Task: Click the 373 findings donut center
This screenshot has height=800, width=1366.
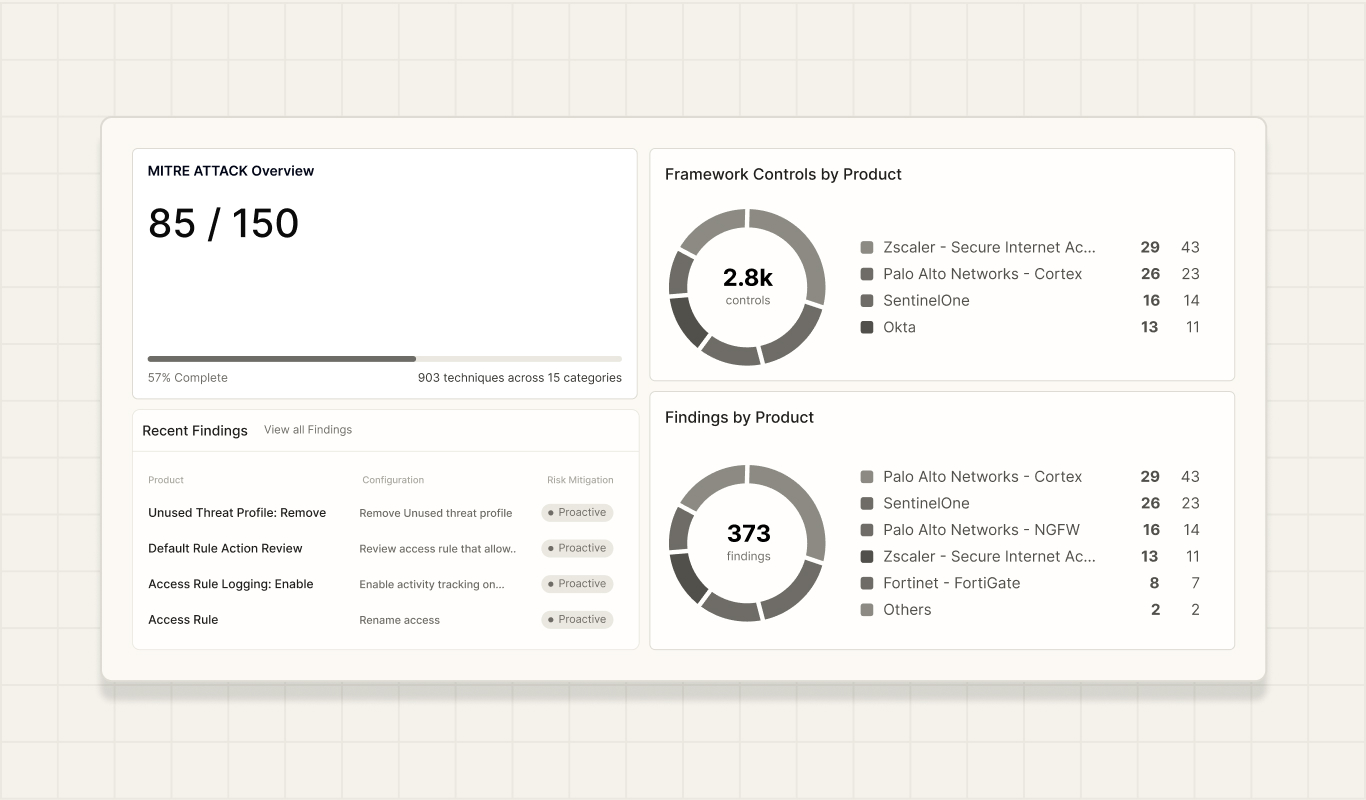Action: pyautogui.click(x=748, y=541)
